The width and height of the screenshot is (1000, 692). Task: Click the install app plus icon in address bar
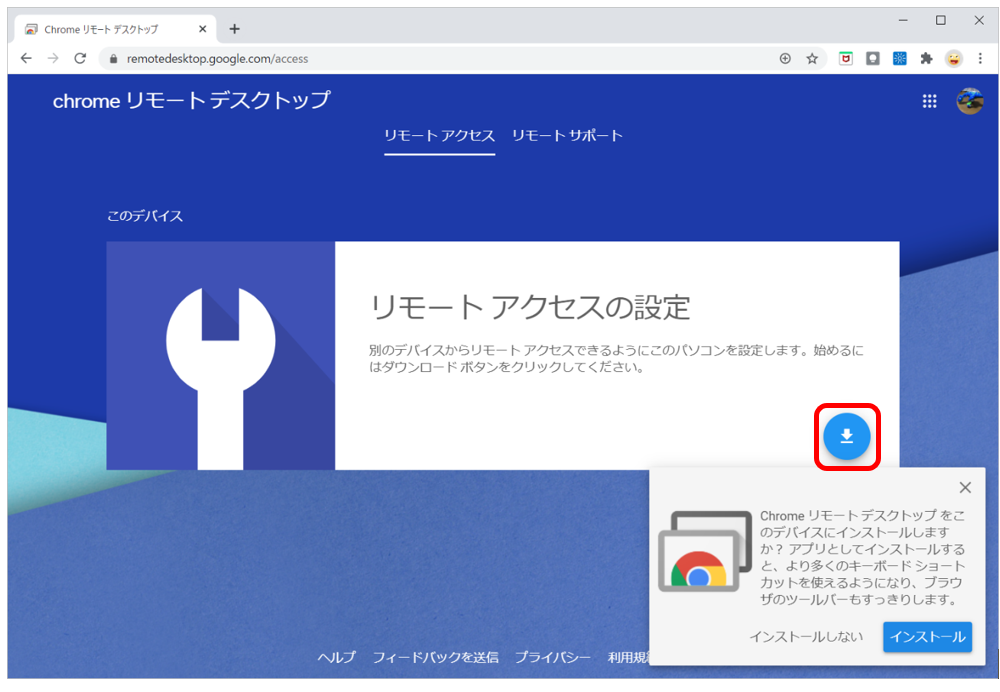pyautogui.click(x=785, y=59)
